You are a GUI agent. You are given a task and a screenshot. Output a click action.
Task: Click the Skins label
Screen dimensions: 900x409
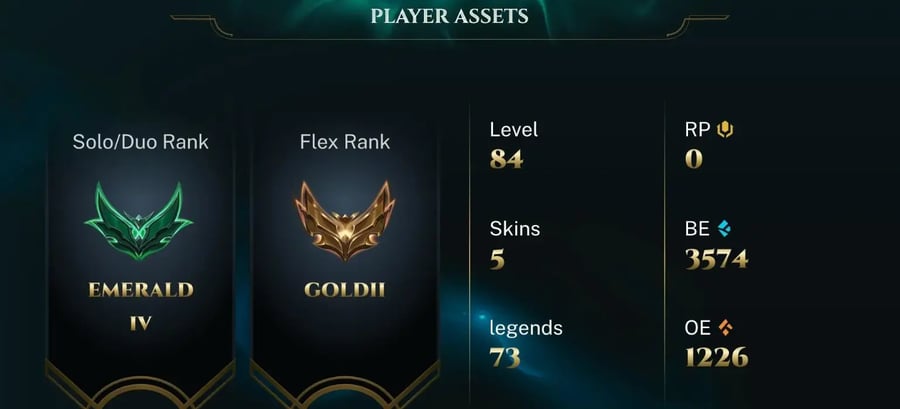click(x=515, y=229)
